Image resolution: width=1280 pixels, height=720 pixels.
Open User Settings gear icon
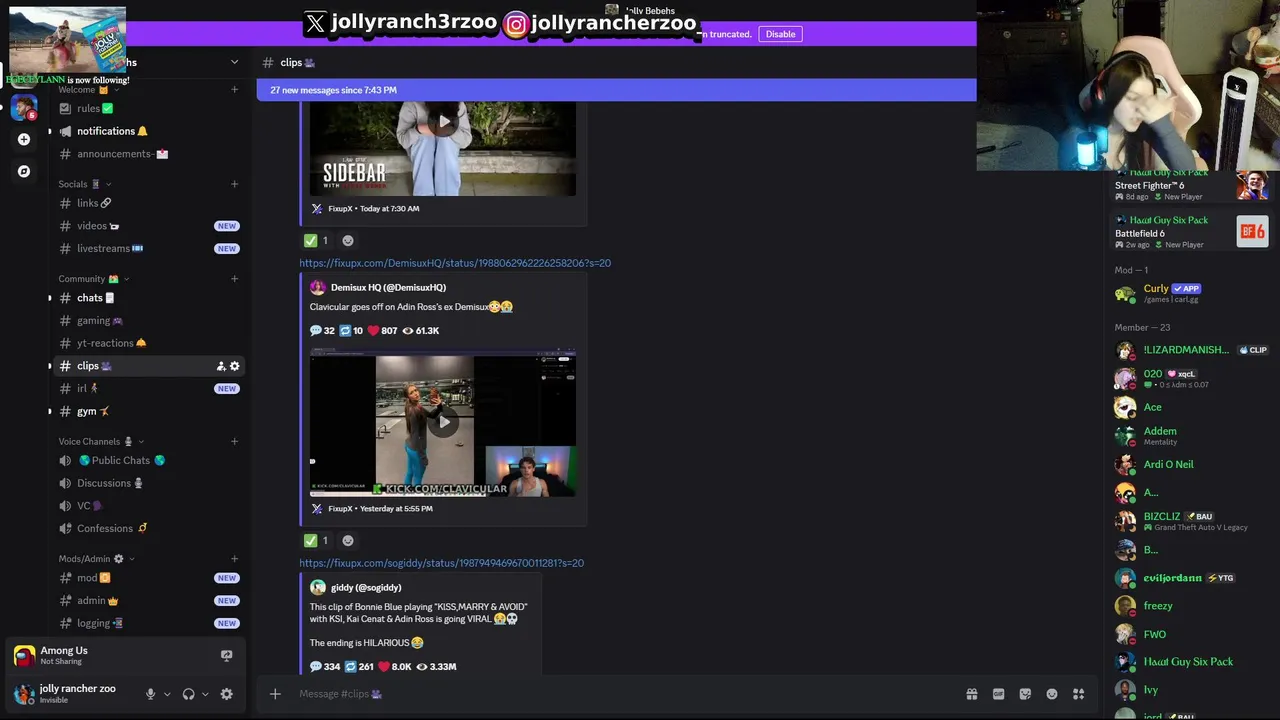pos(226,694)
